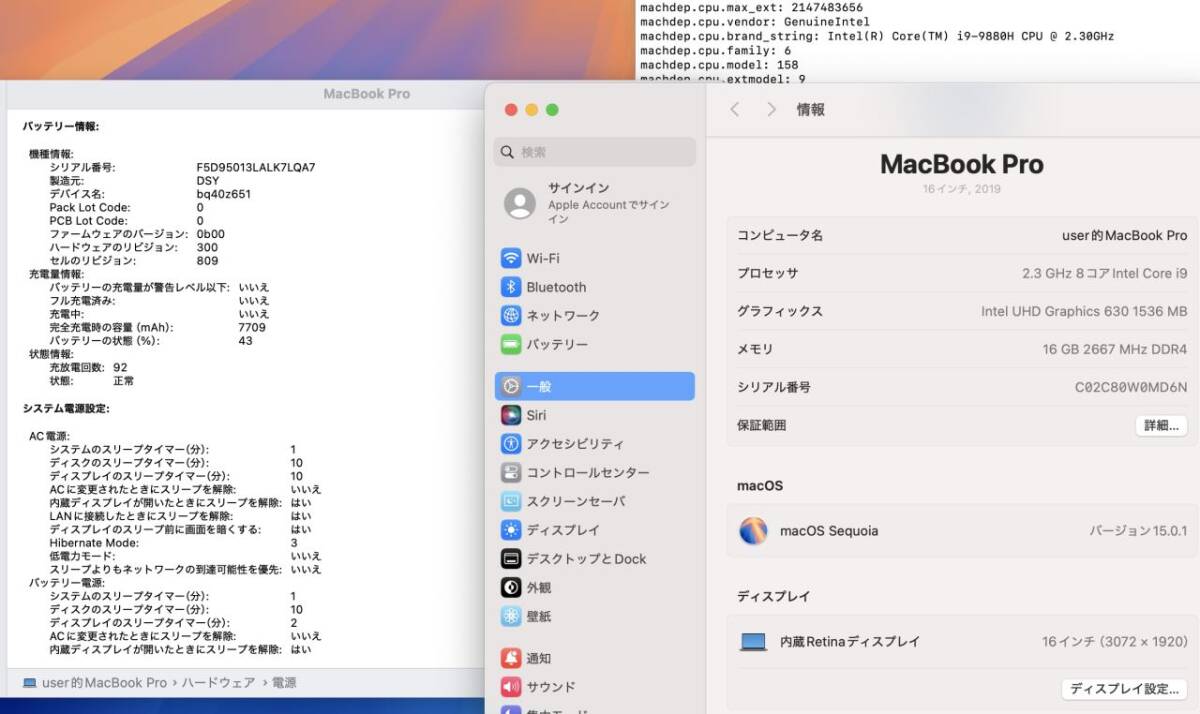Click the ディスプレイ設定... button
This screenshot has height=714, width=1200.
click(1124, 689)
